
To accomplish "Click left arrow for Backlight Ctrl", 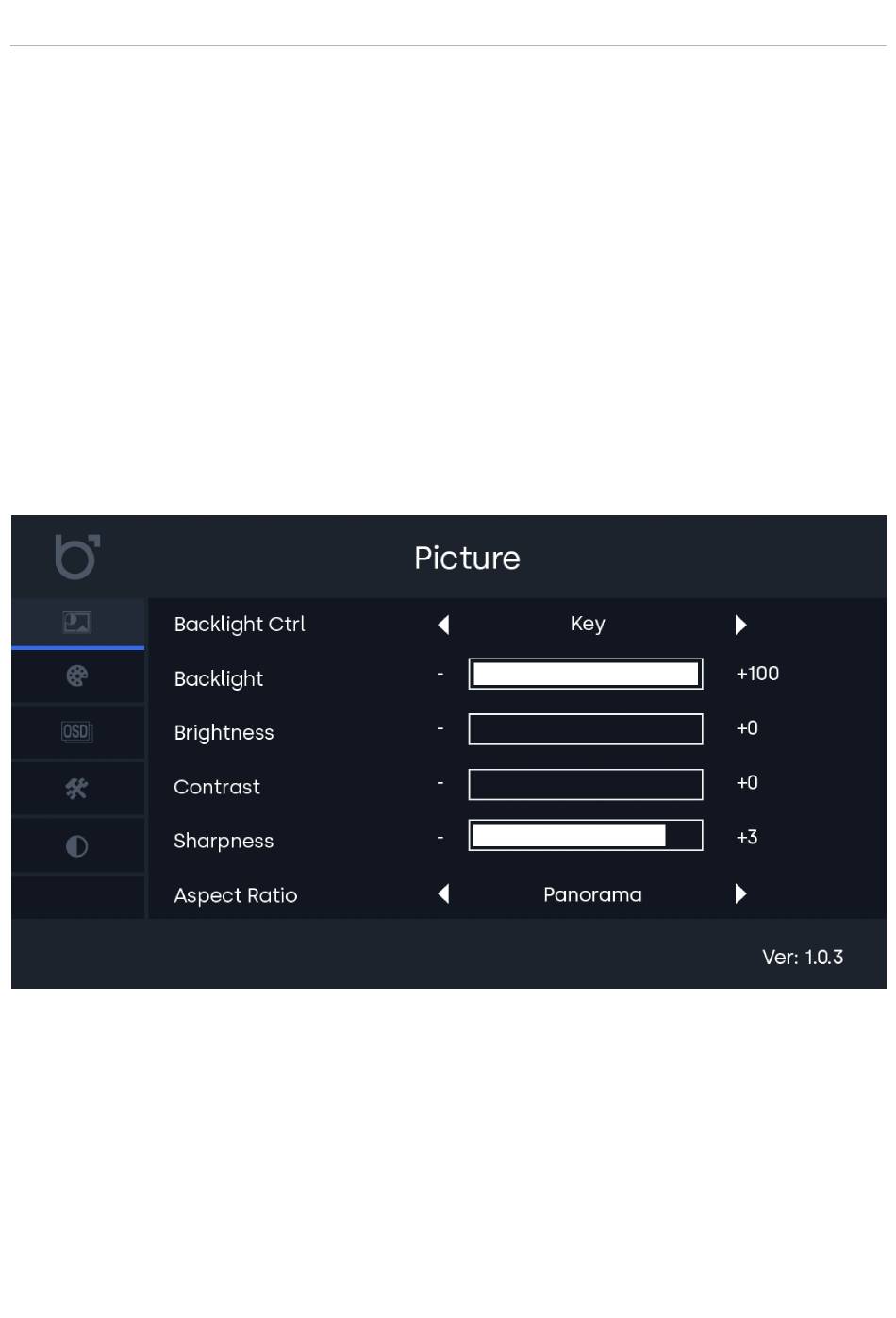I will click(443, 625).
